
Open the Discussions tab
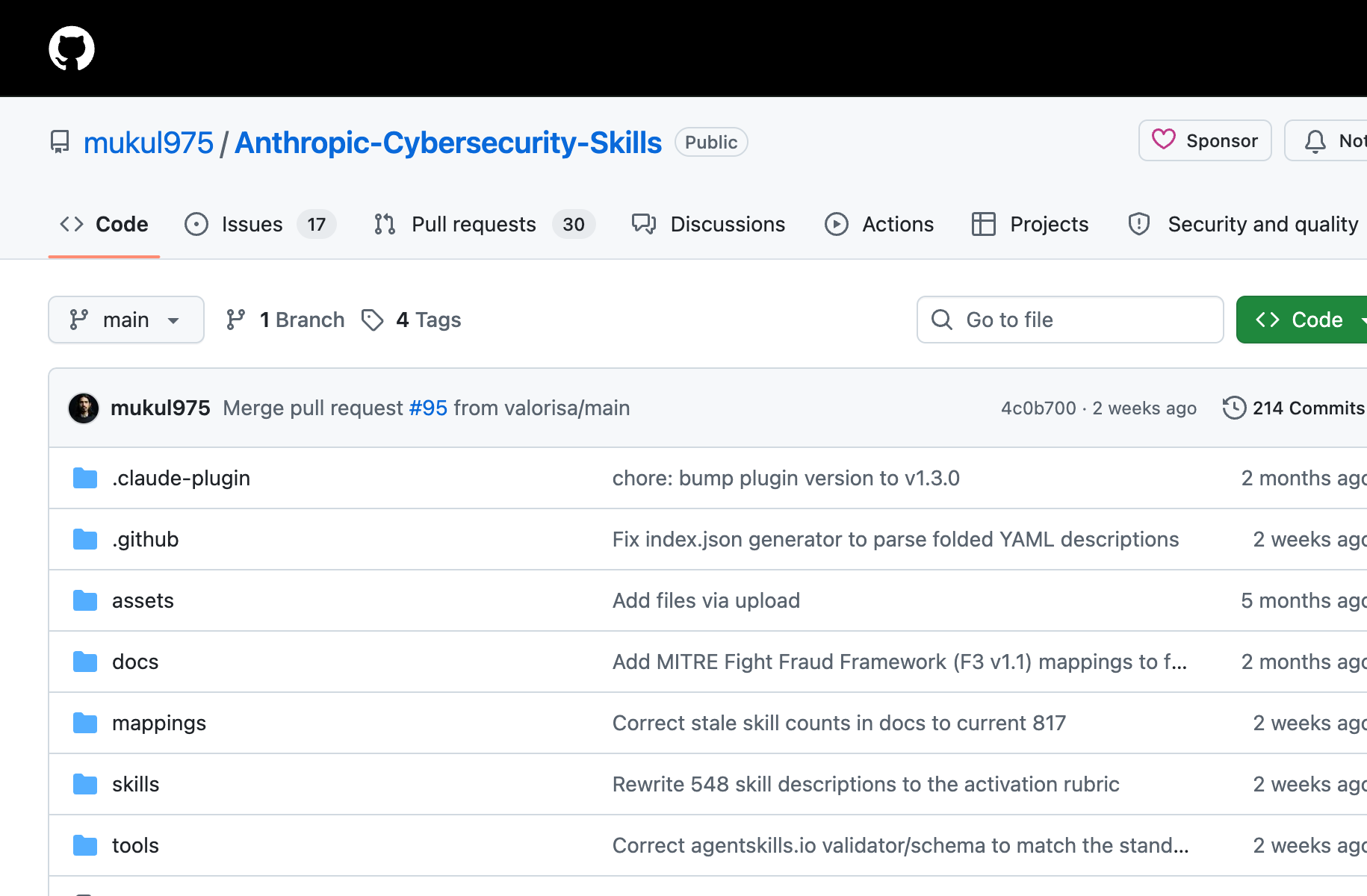(x=708, y=224)
